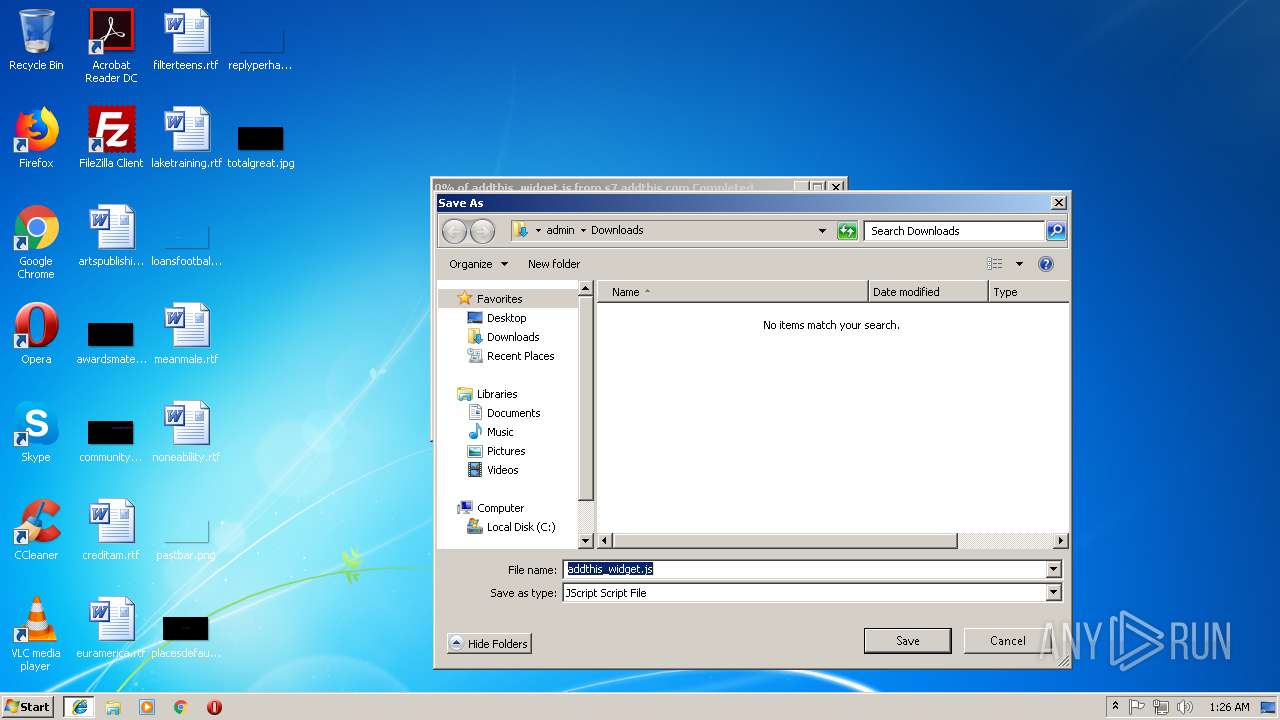1280x720 pixels.
Task: Open the Organize dropdown menu
Action: point(478,264)
